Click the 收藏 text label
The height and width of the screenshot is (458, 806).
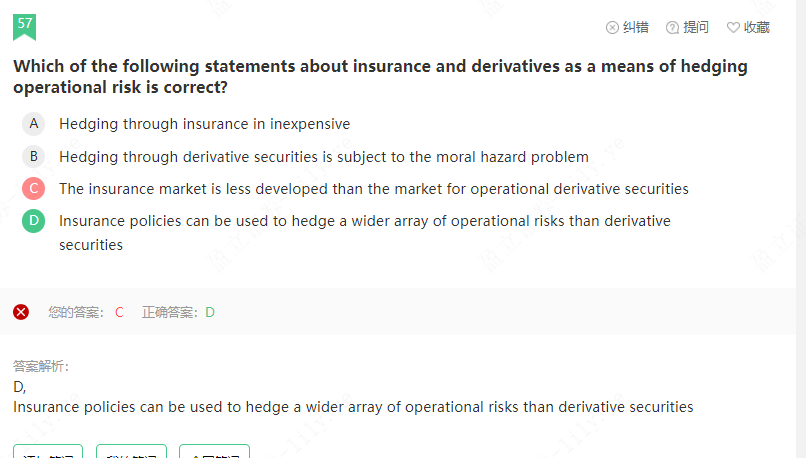(757, 28)
